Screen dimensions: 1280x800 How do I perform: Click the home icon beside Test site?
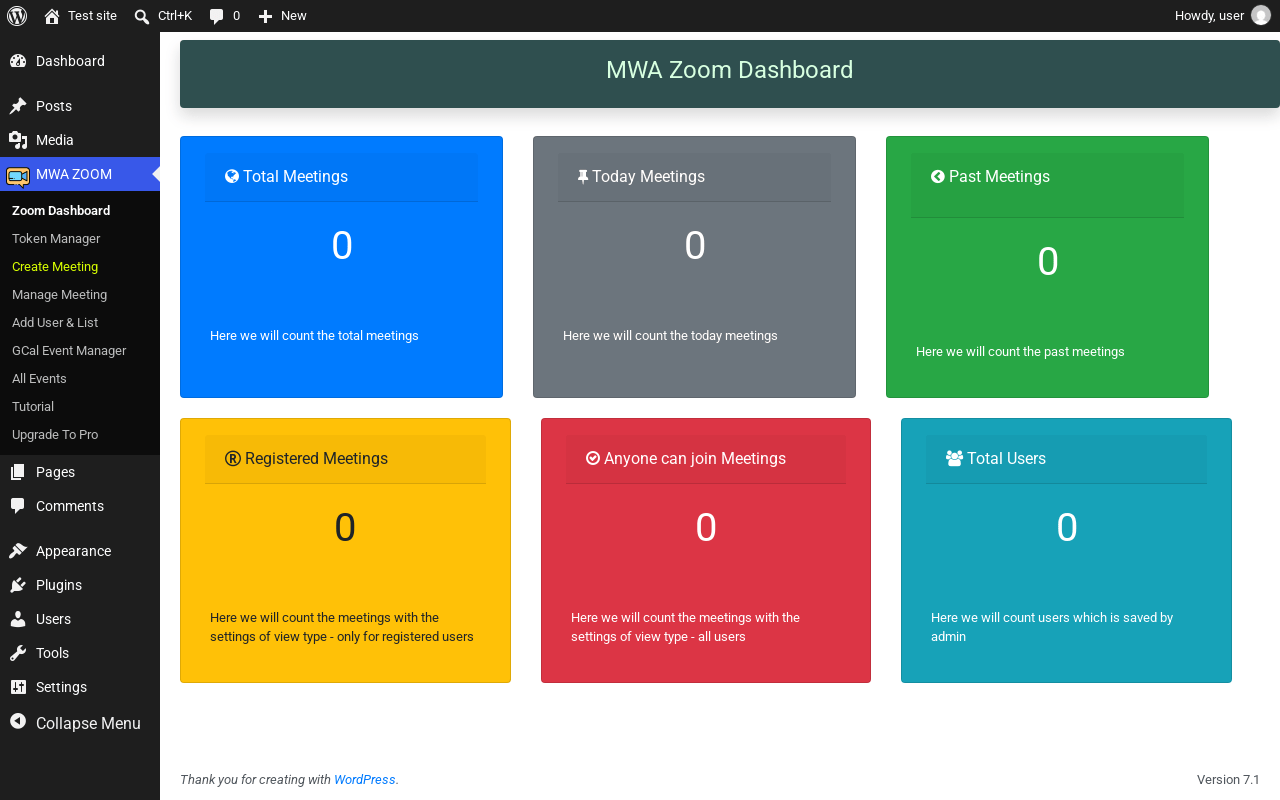coord(52,16)
